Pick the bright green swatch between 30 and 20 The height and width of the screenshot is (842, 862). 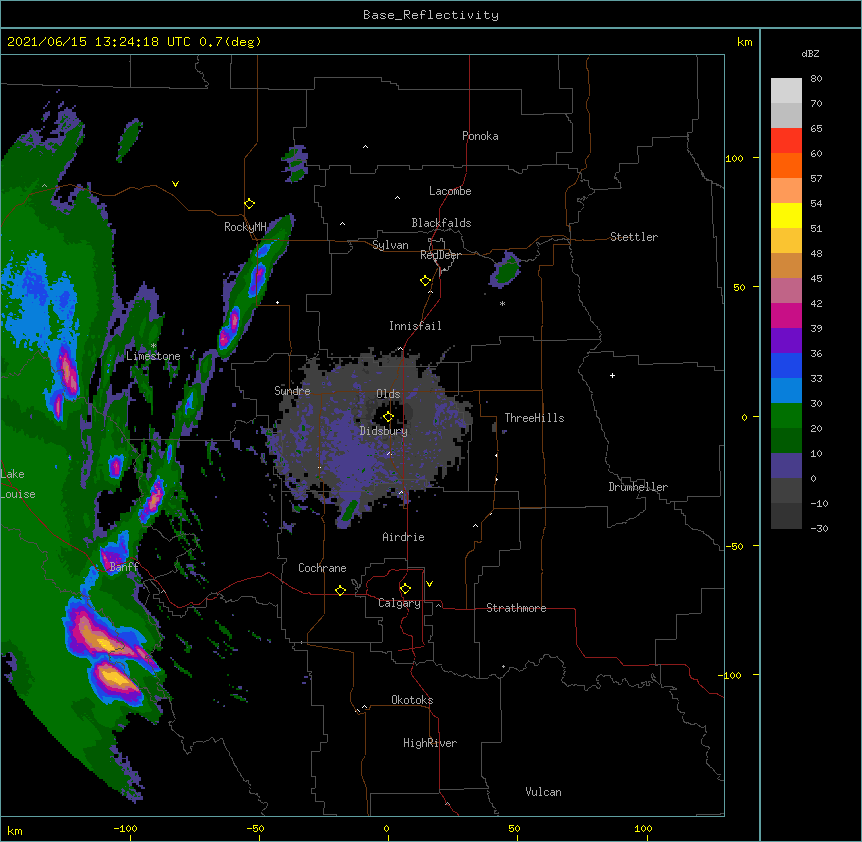[786, 416]
